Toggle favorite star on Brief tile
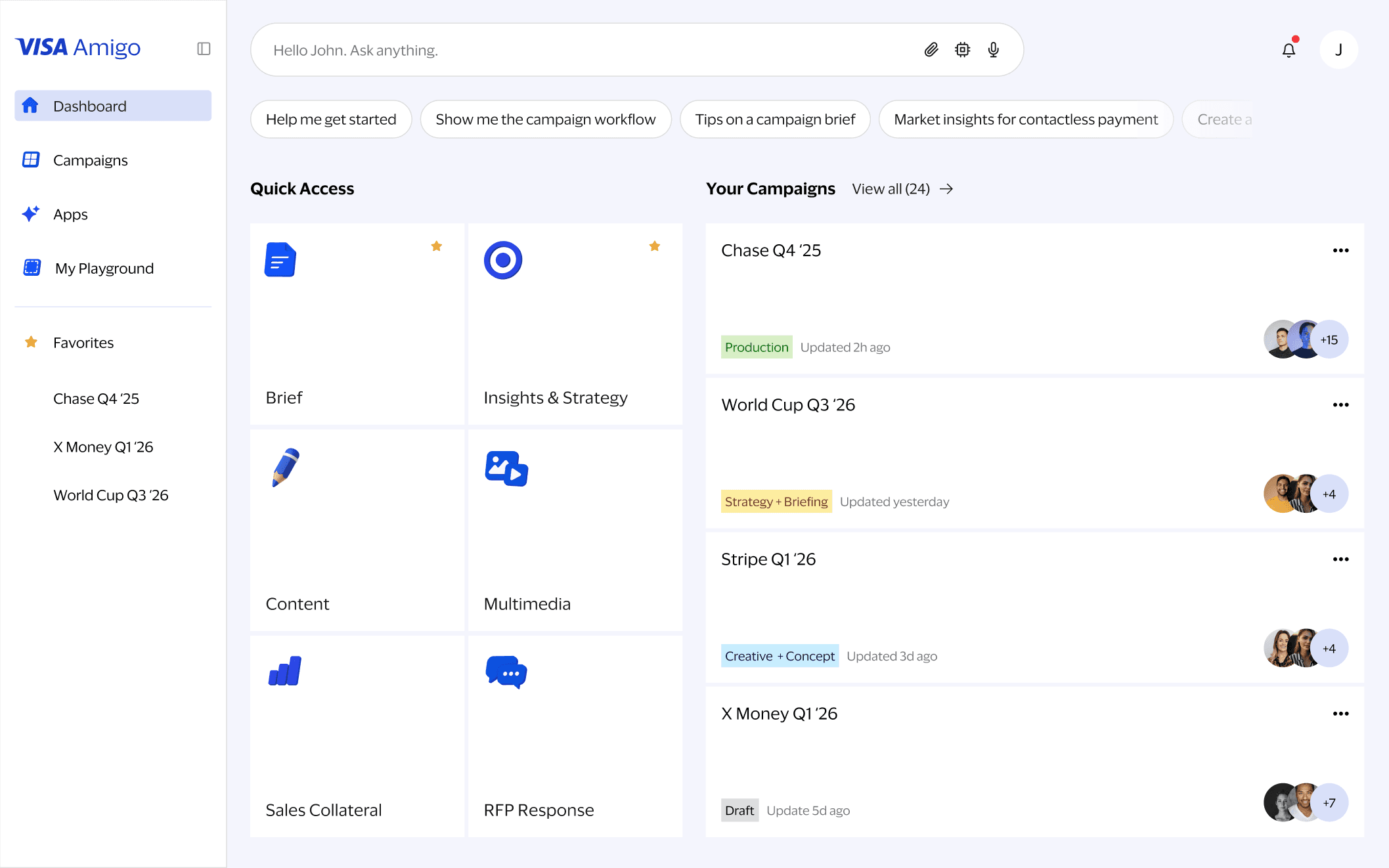 point(436,246)
